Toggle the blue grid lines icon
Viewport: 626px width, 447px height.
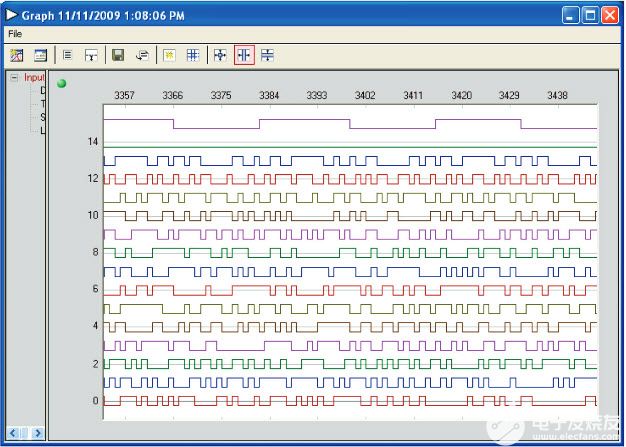tap(193, 55)
